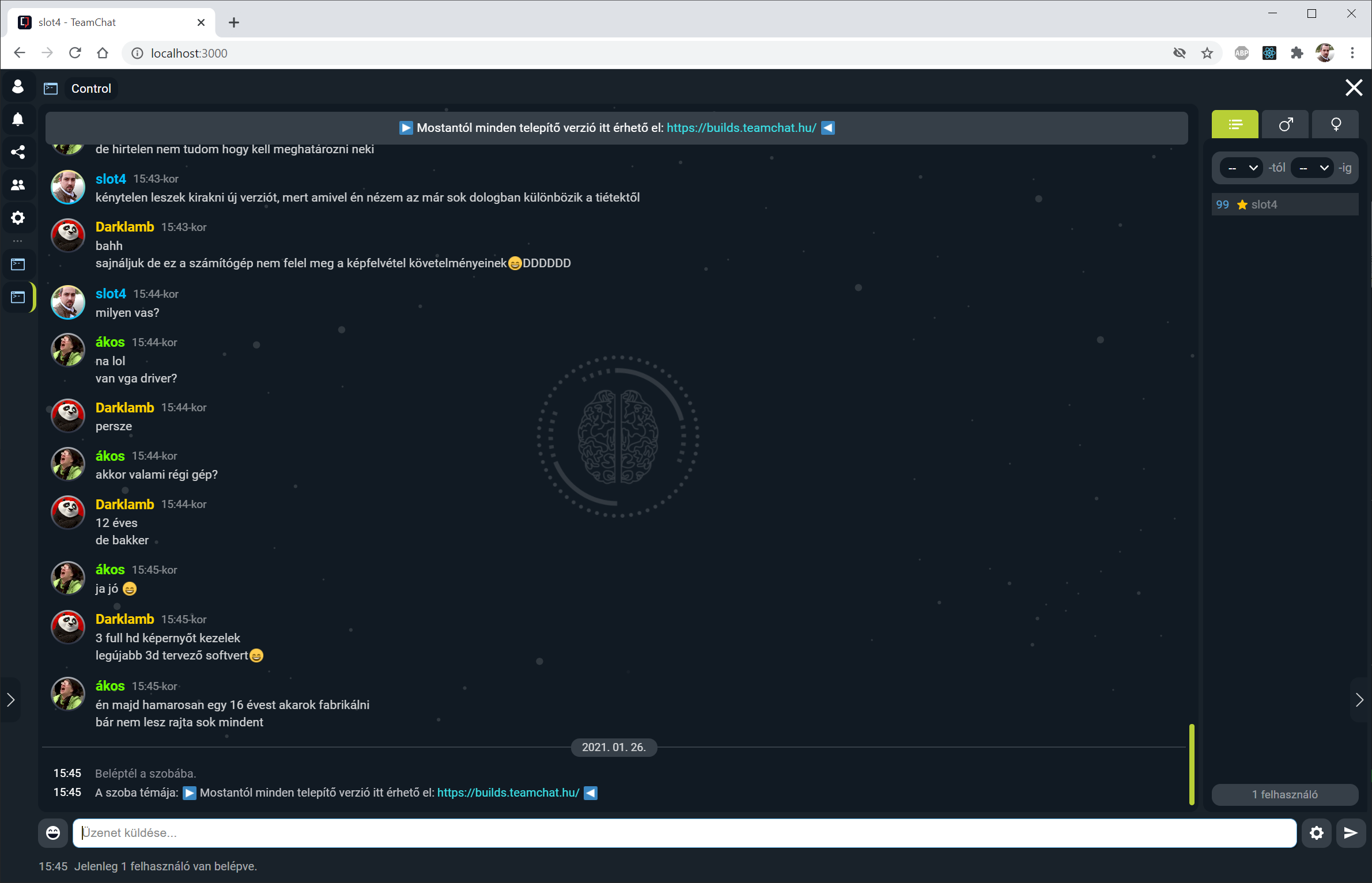Screen dimensions: 1372x883
Task: Toggle male user filter
Action: tap(1286, 124)
